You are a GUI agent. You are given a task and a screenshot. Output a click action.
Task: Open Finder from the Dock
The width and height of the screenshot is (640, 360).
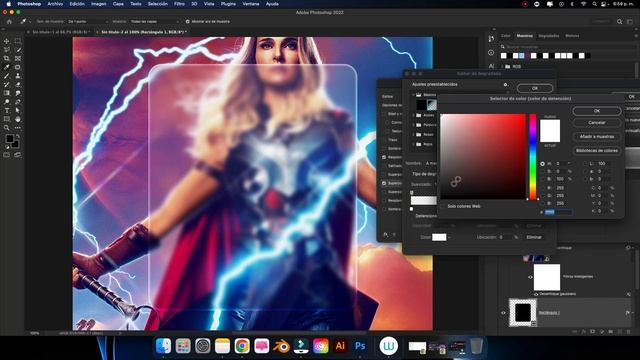163,346
